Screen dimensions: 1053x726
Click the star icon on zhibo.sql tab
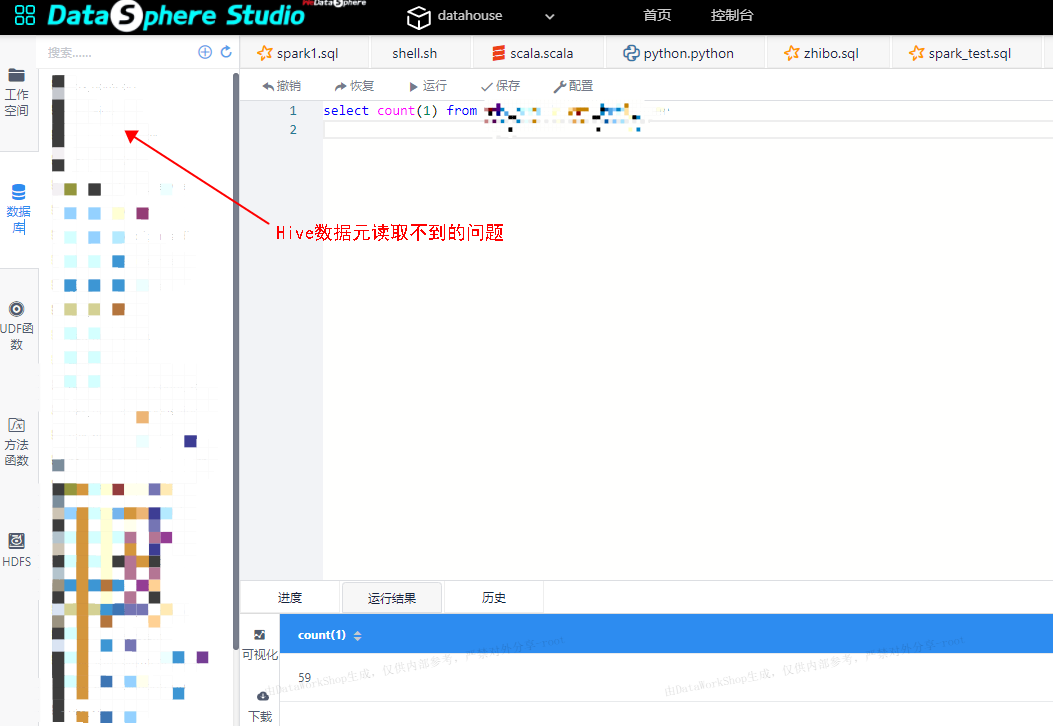coord(792,53)
